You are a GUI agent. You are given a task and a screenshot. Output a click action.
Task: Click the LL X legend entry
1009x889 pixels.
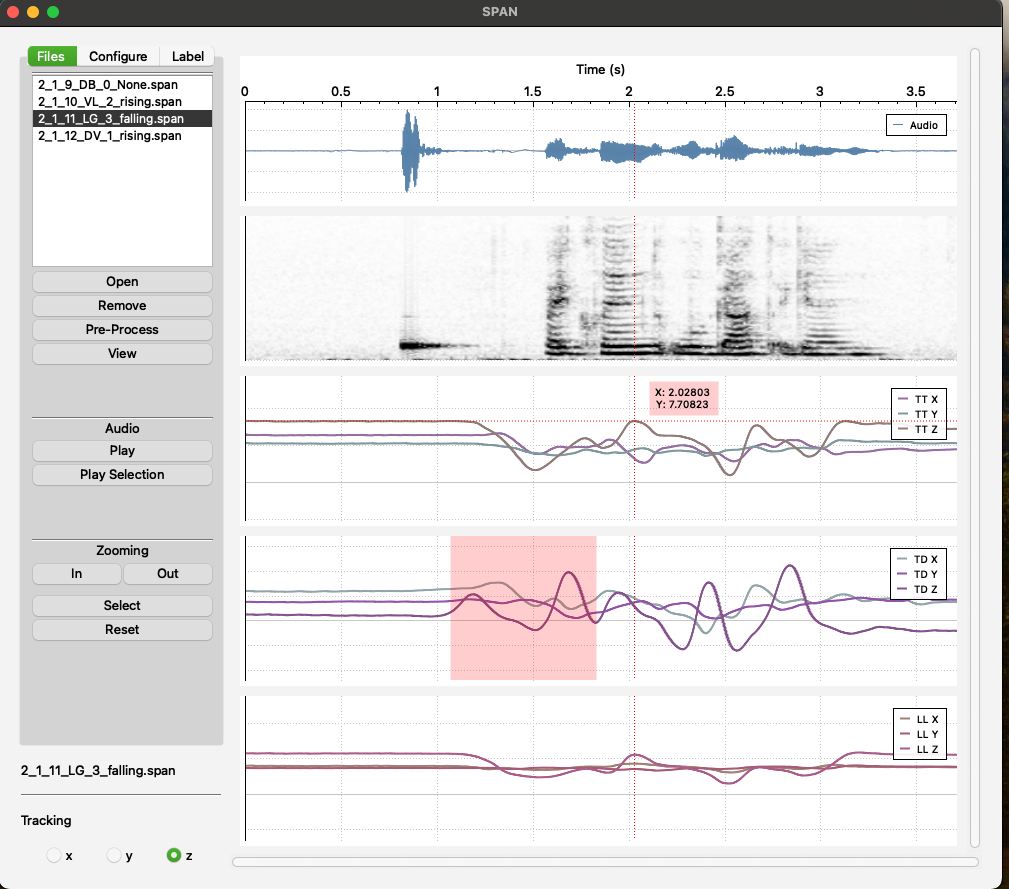pyautogui.click(x=920, y=720)
